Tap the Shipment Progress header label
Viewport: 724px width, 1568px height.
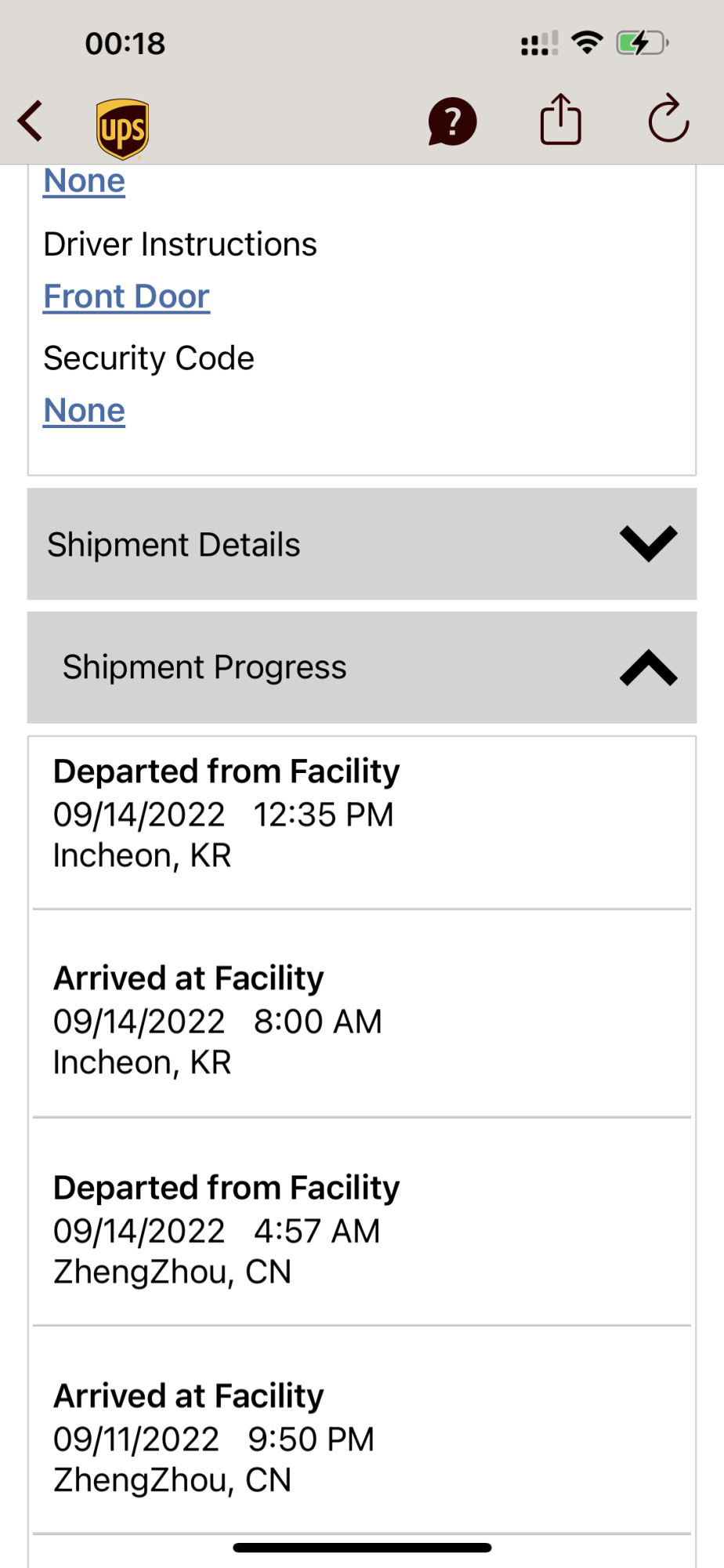coord(205,668)
